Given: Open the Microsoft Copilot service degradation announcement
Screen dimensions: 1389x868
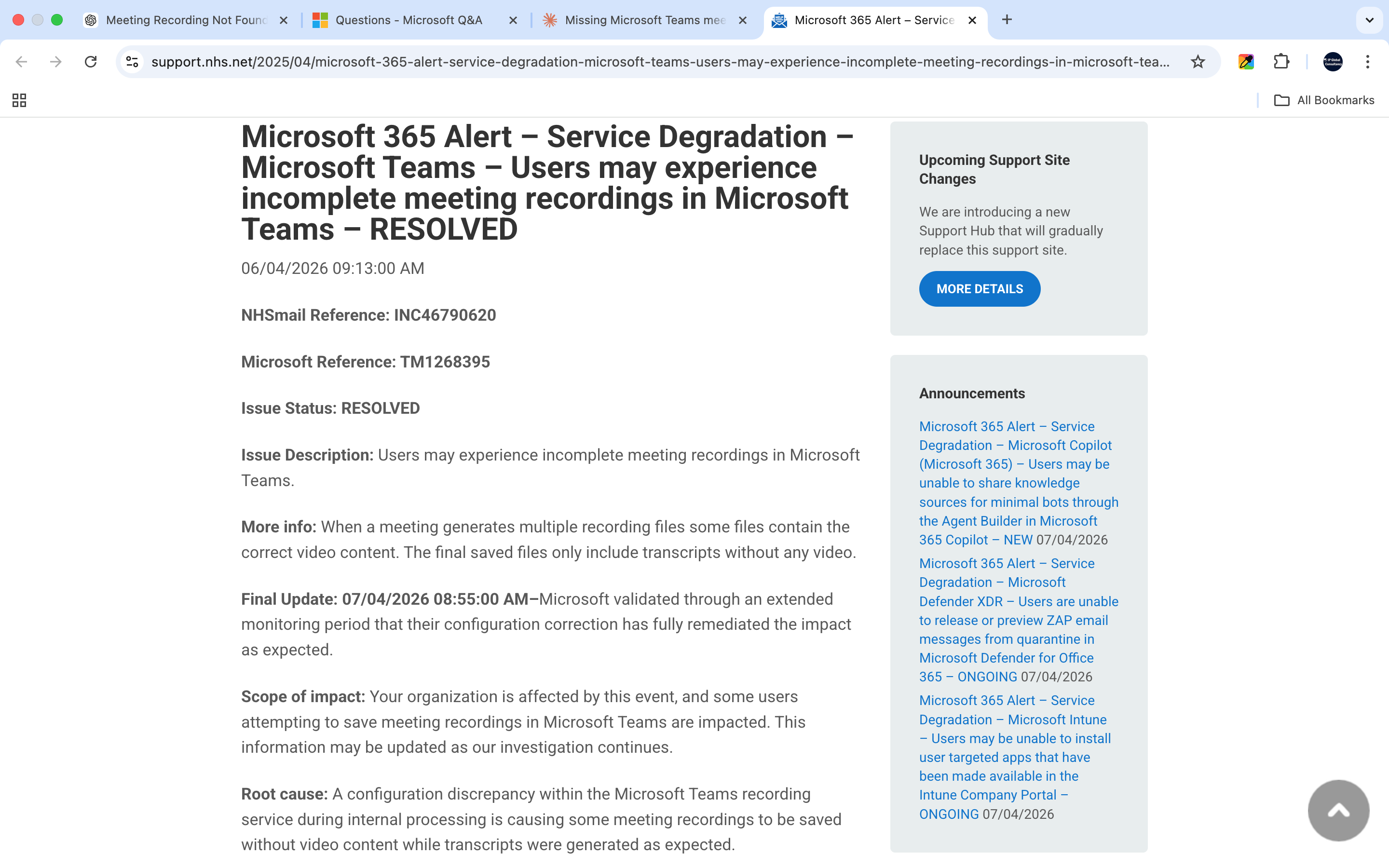Looking at the screenshot, I should pos(1018,483).
